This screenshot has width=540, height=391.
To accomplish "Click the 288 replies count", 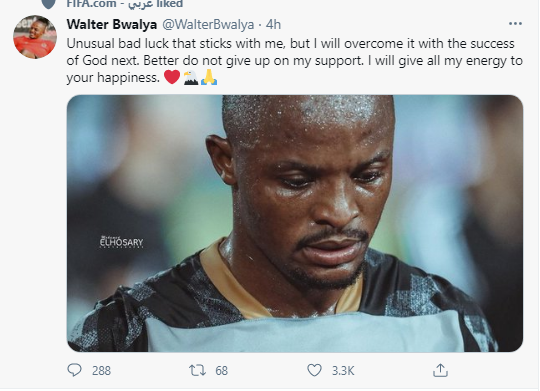I will pyautogui.click(x=101, y=371).
